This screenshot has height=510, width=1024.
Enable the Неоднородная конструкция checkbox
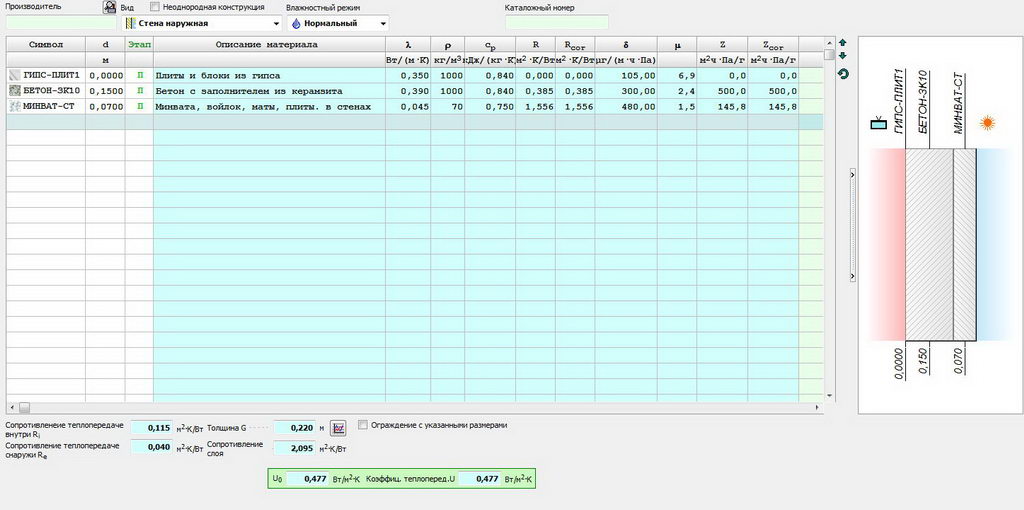pyautogui.click(x=155, y=7)
